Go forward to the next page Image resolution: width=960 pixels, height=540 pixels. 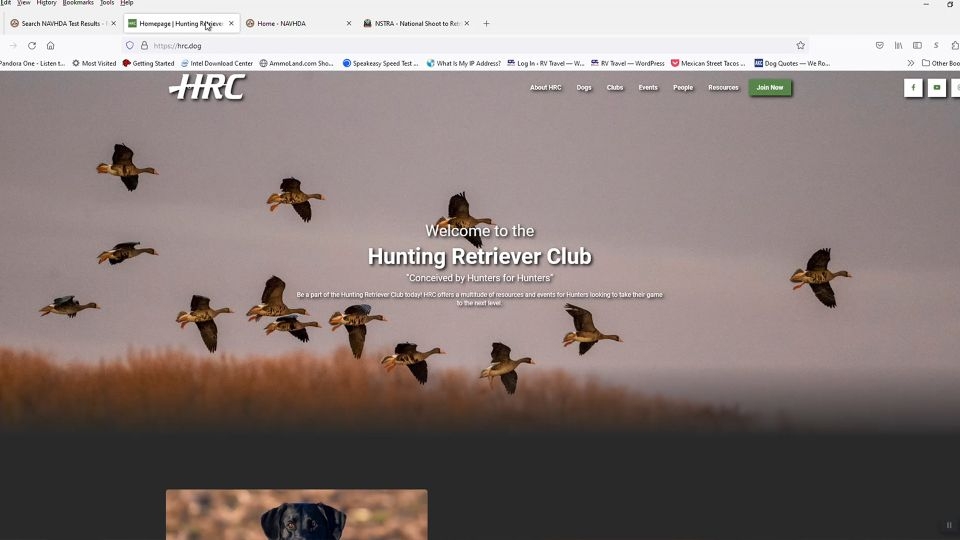[x=13, y=45]
